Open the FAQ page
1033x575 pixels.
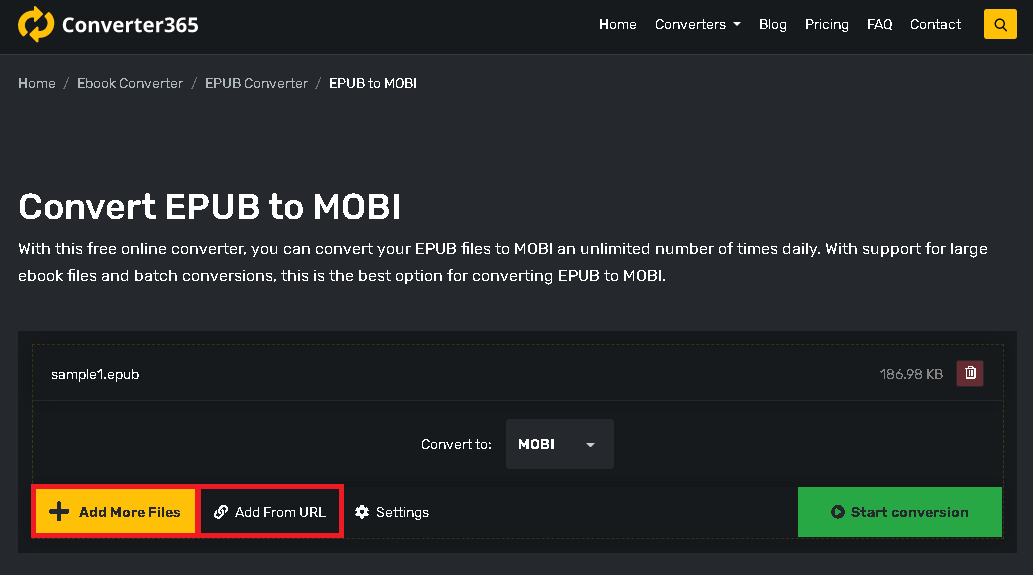879,24
